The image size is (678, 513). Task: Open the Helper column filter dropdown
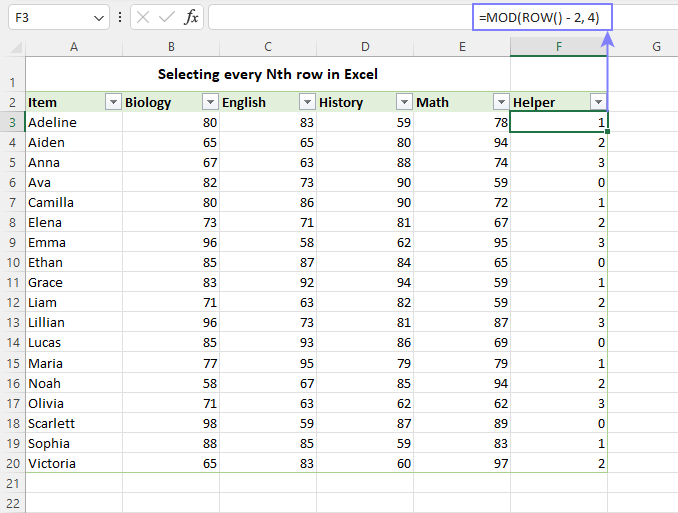(x=598, y=102)
